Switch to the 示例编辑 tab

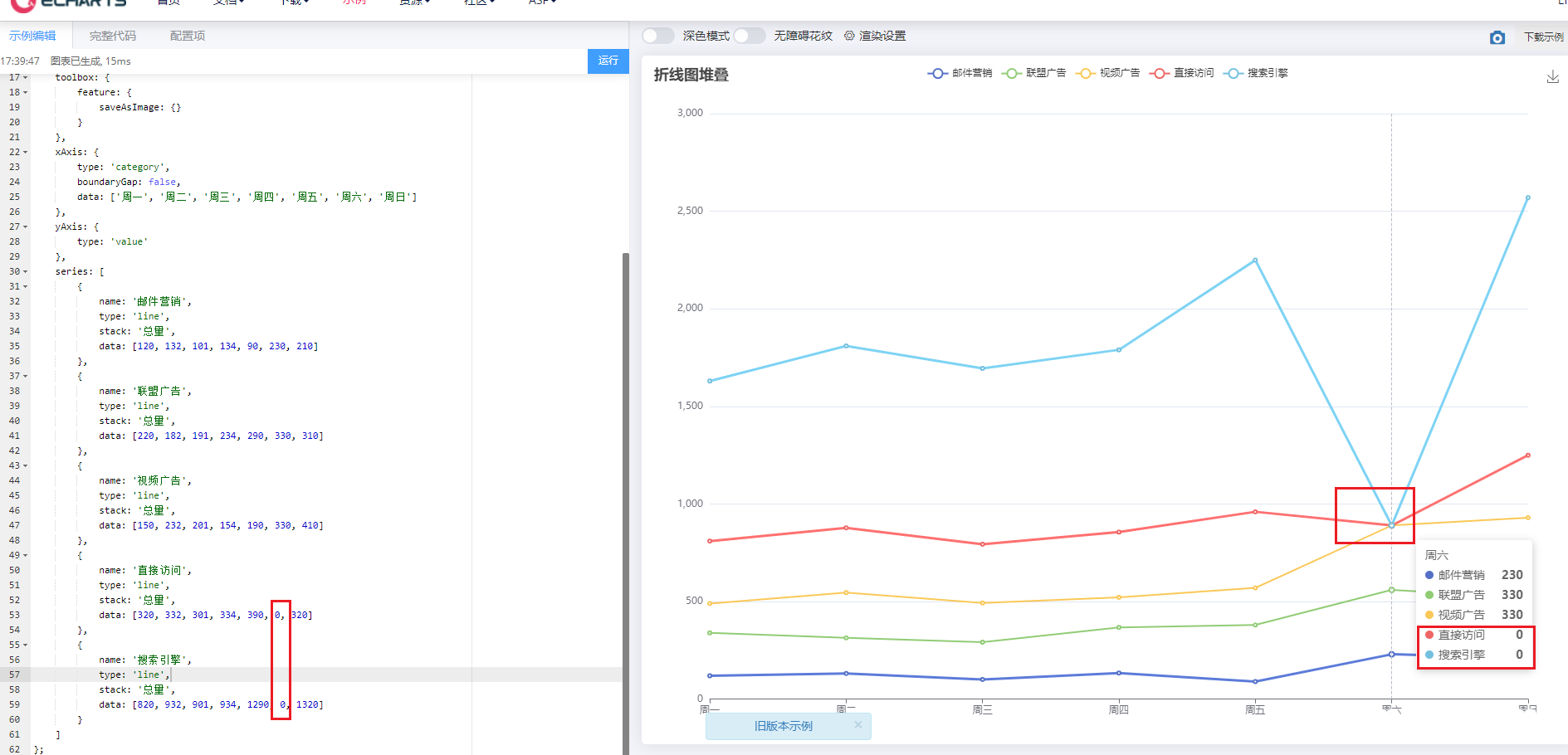[x=32, y=36]
